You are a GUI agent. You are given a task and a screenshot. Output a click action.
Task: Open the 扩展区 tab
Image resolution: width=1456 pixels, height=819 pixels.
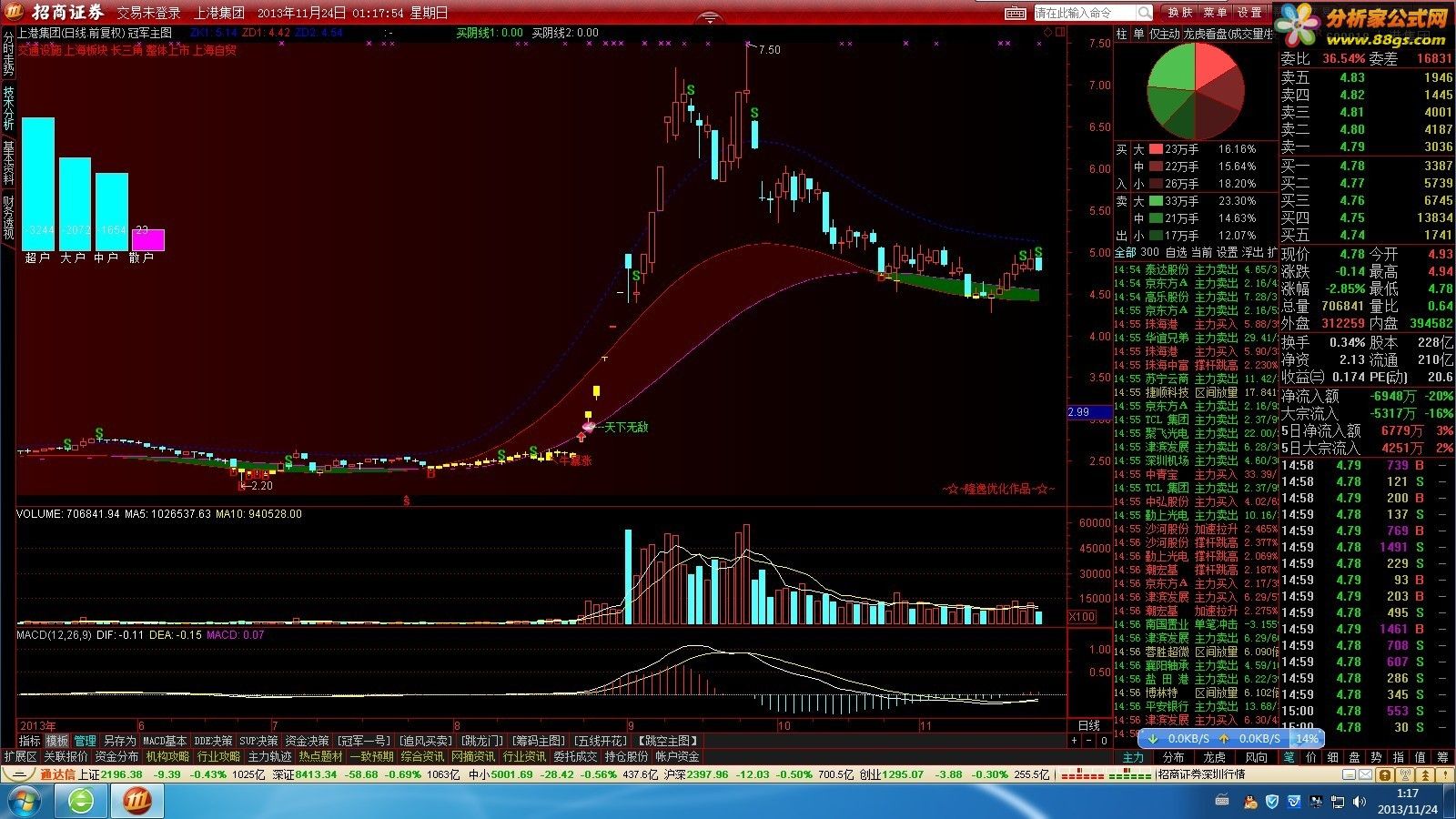tap(20, 757)
